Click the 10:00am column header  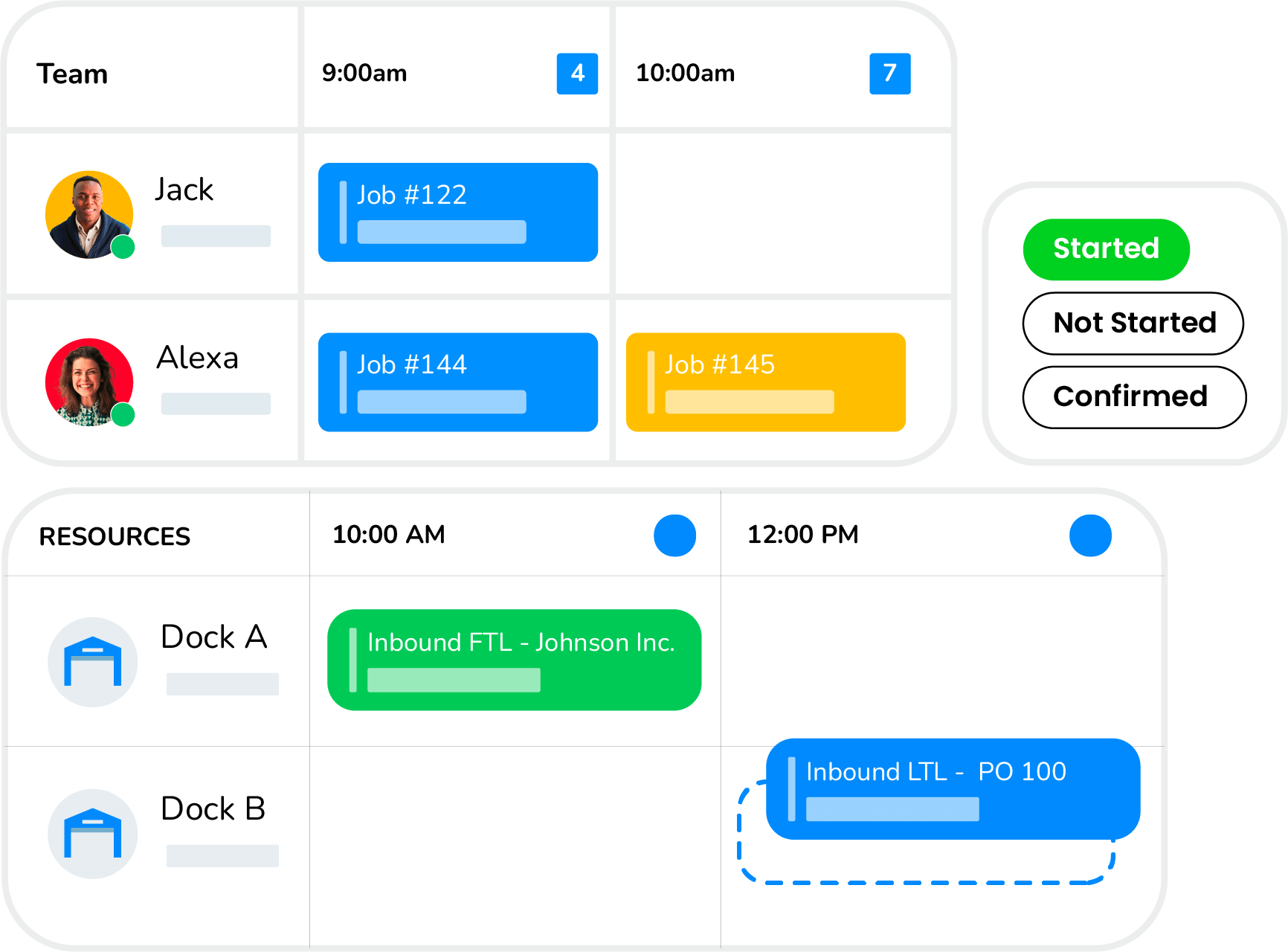pyautogui.click(x=685, y=74)
